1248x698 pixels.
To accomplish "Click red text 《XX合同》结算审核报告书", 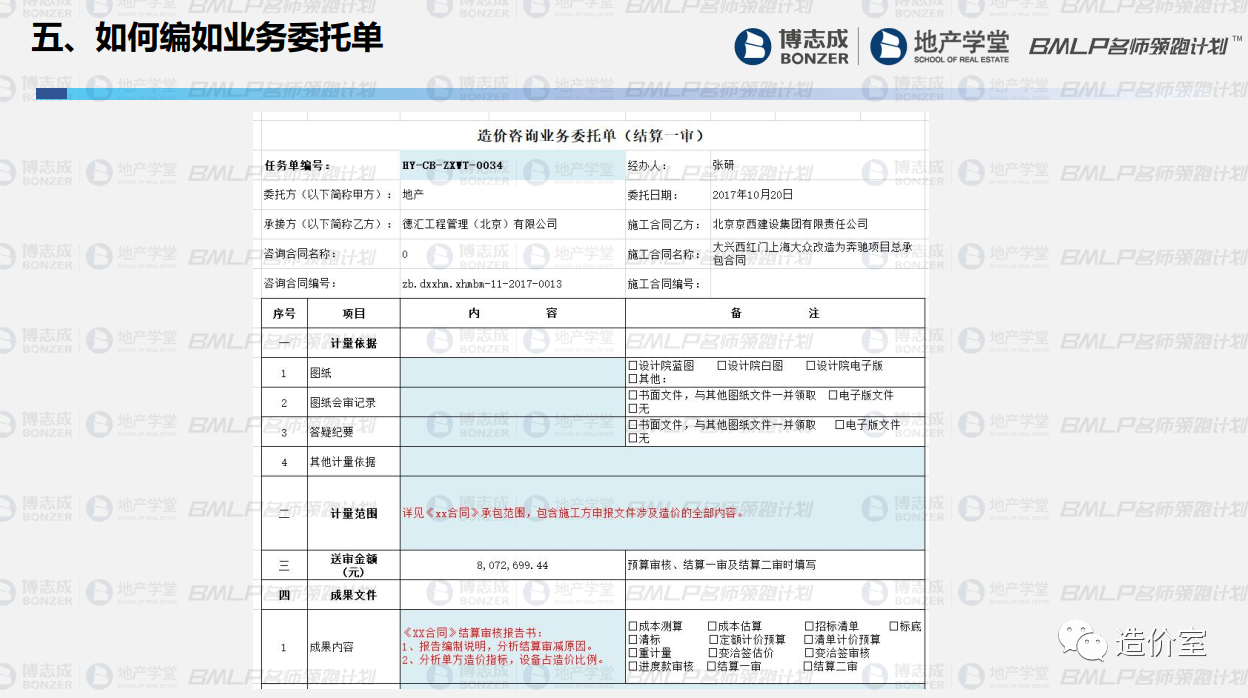I will coord(473,634).
